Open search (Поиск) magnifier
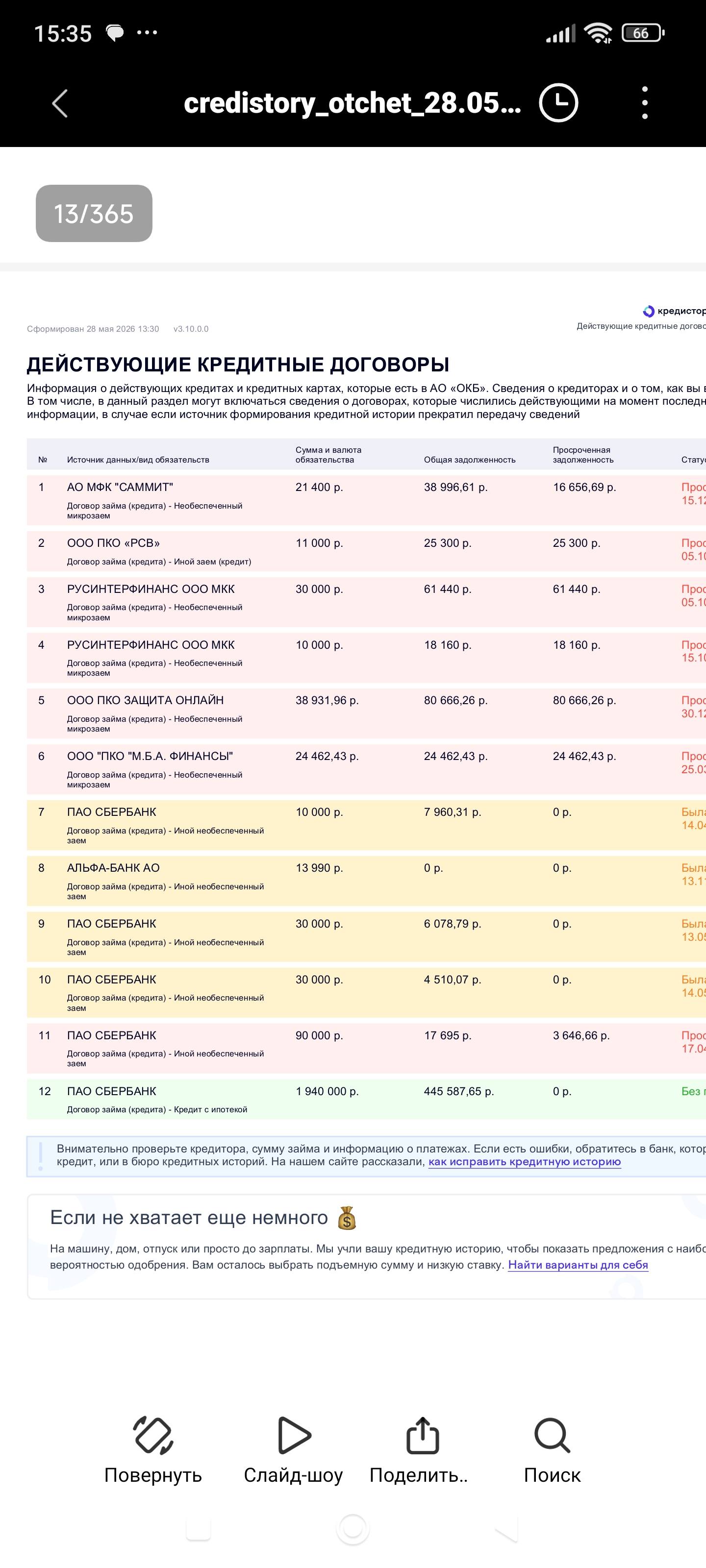 [x=552, y=1435]
